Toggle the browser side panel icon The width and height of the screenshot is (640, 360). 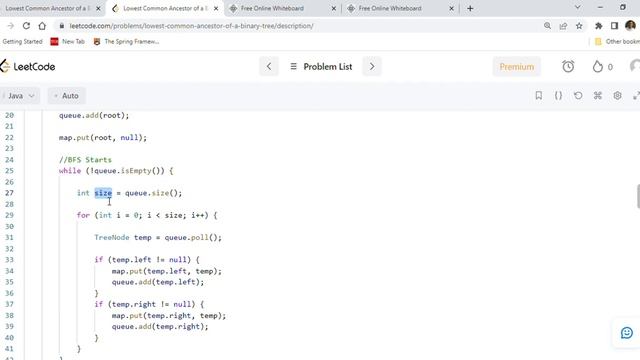click(614, 26)
